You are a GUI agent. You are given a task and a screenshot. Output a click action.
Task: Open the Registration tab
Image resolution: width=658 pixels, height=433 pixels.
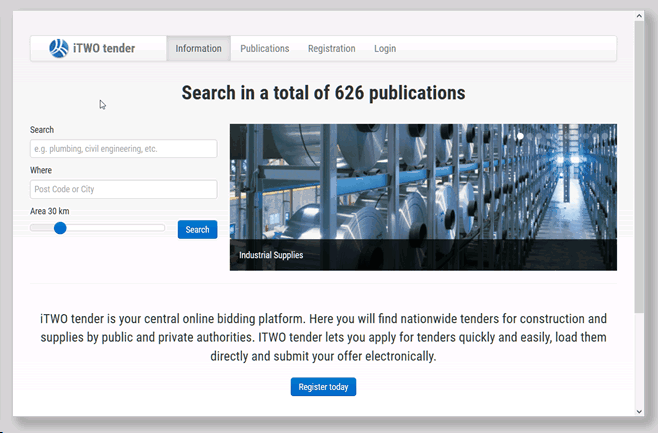[x=332, y=49]
